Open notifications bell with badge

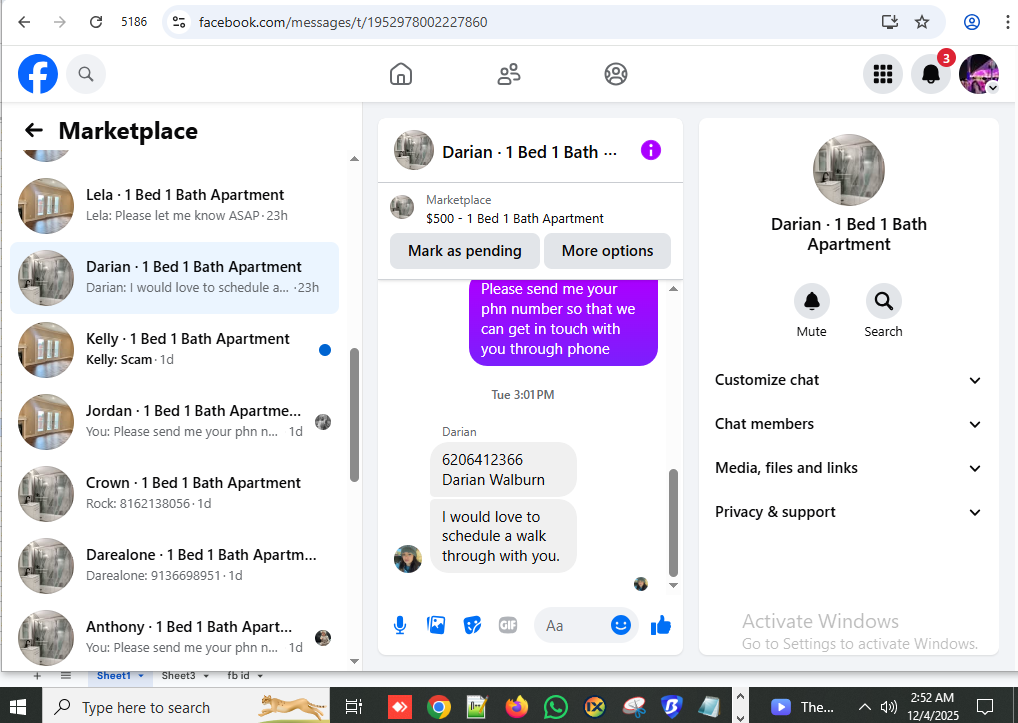tap(931, 74)
